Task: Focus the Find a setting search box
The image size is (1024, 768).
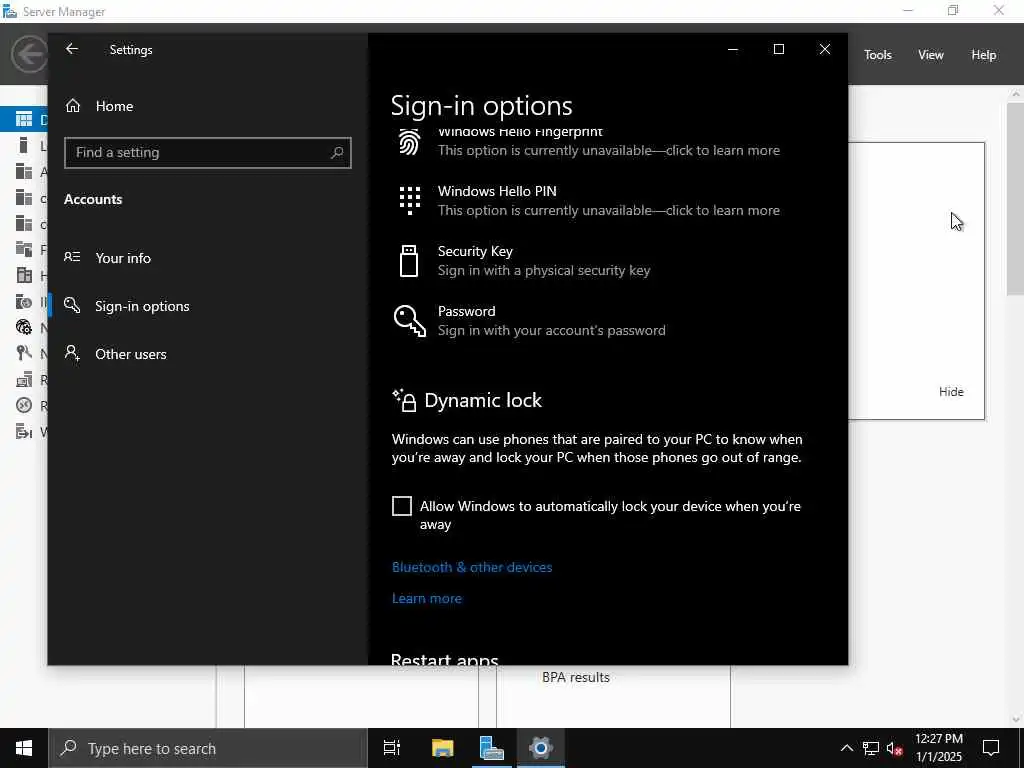Action: point(208,153)
